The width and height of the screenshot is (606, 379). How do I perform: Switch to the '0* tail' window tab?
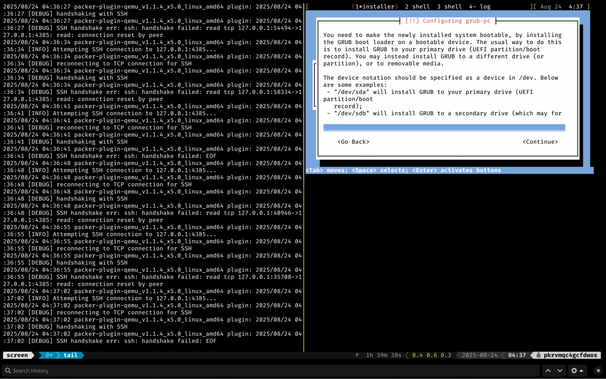tap(61, 355)
